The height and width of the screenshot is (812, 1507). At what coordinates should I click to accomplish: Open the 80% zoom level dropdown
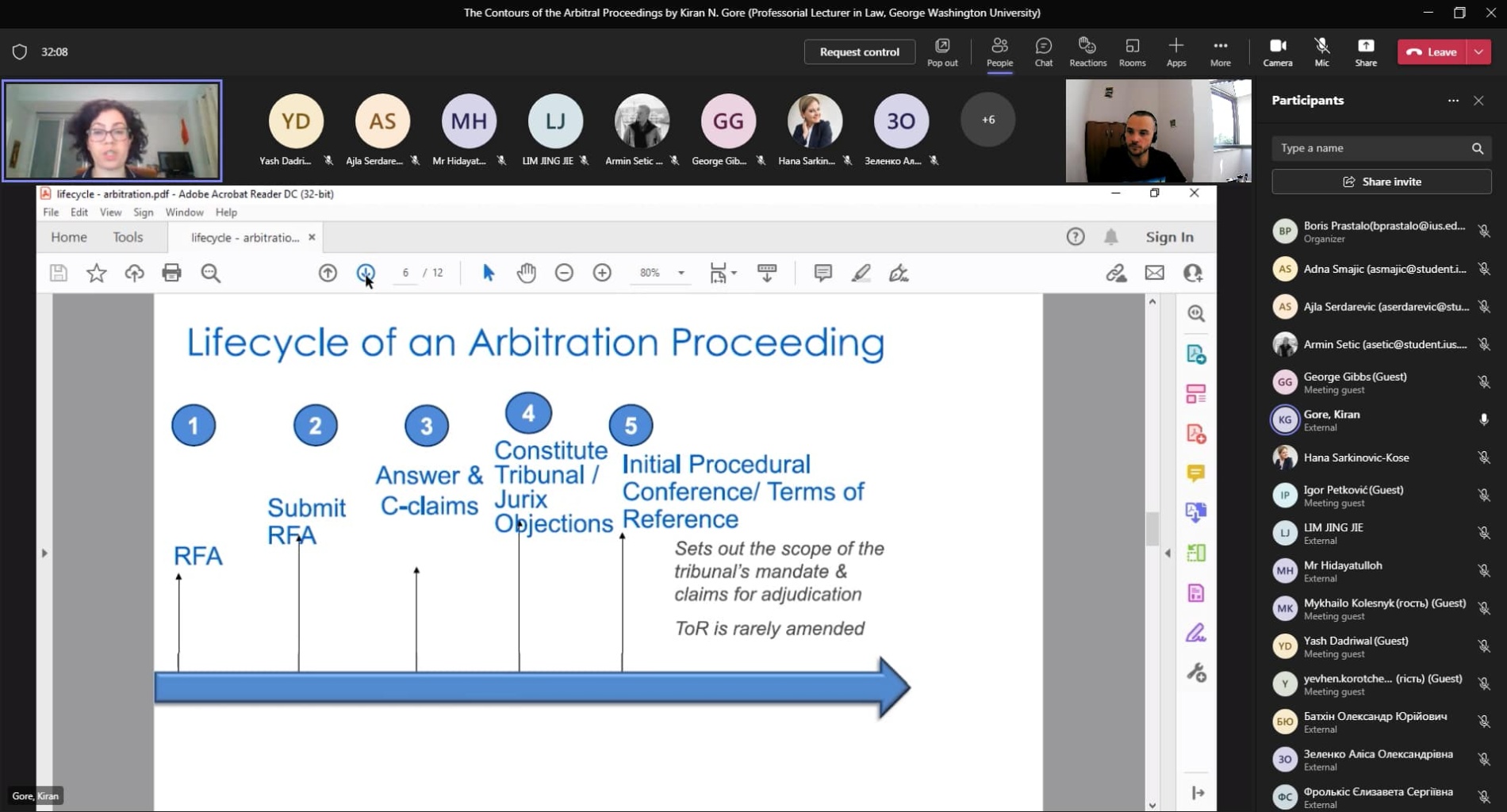pos(681,273)
